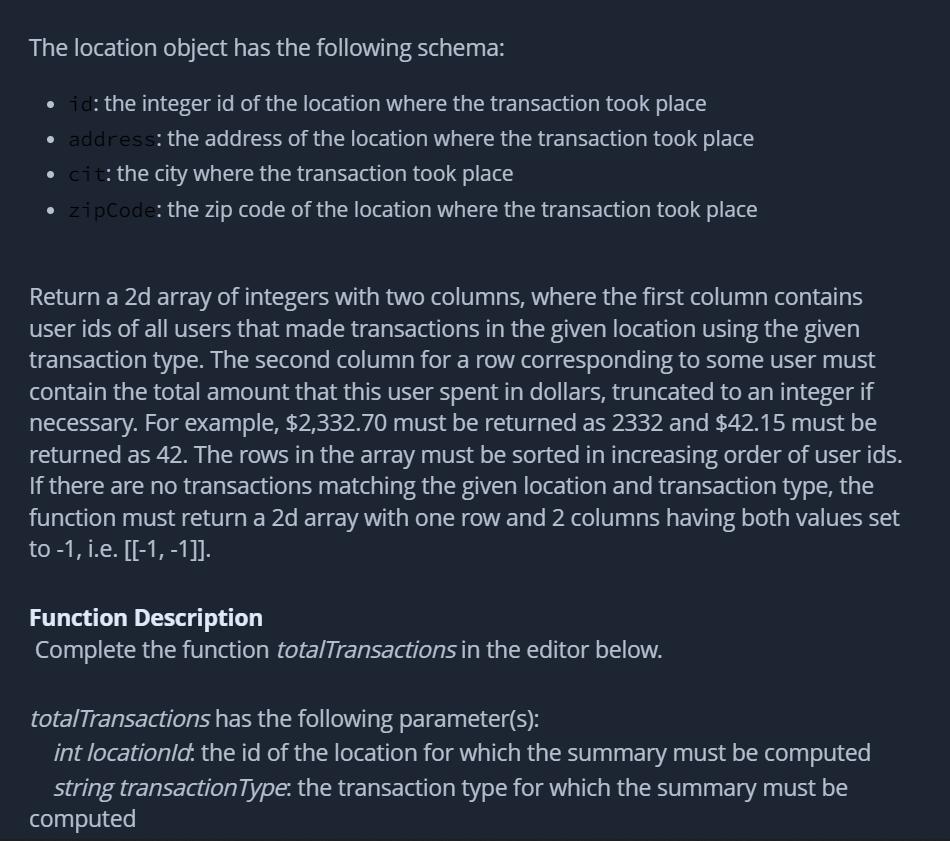Click the bullet before the 'zipCode' field
The image size is (950, 841).
(50, 211)
